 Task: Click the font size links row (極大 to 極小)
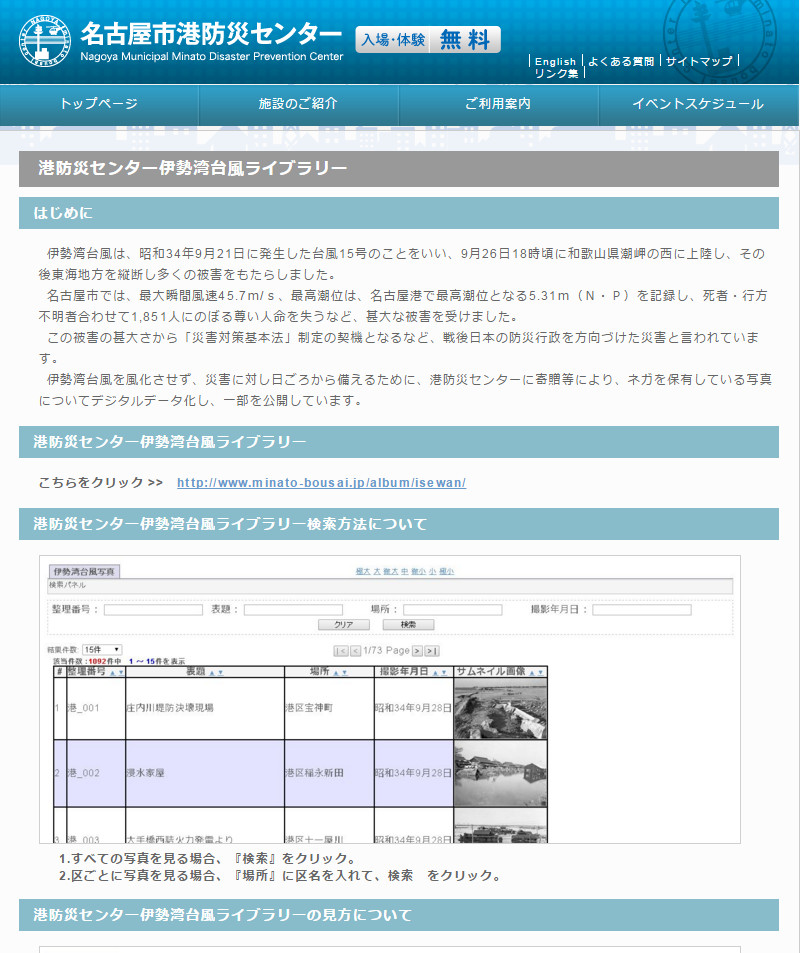click(405, 571)
